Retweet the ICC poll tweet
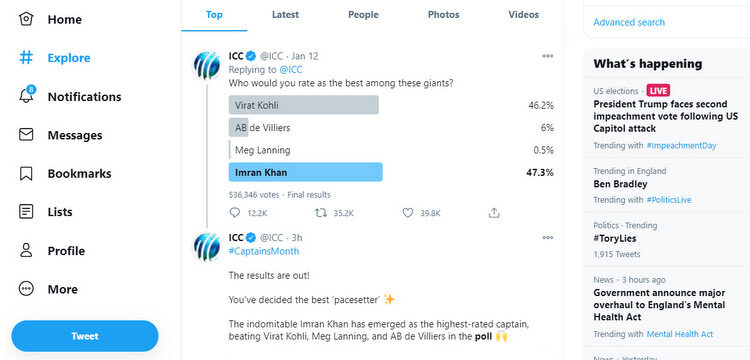 pyautogui.click(x=321, y=213)
